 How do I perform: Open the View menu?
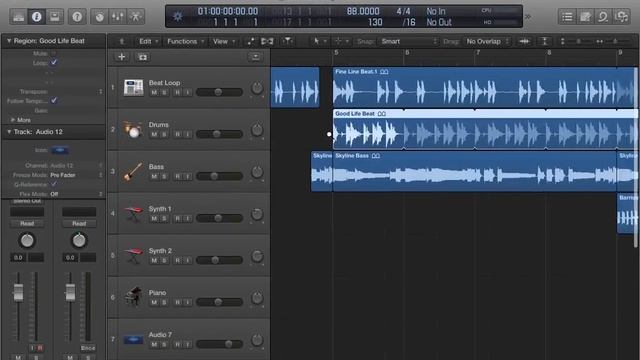click(224, 41)
